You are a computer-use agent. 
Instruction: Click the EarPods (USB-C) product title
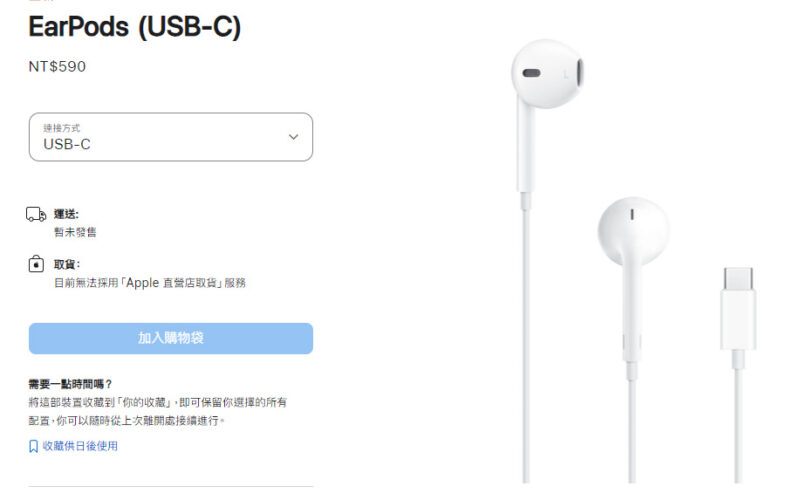pos(135,27)
